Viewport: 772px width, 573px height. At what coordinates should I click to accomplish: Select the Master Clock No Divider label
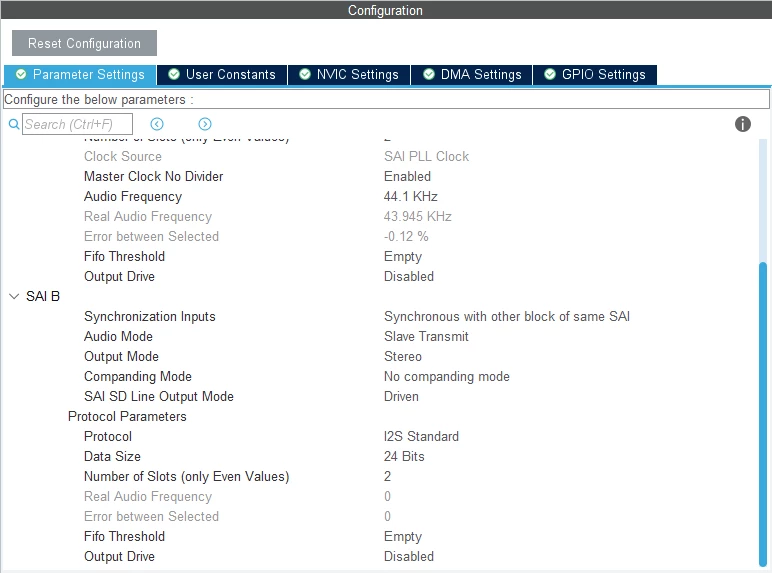coord(154,176)
